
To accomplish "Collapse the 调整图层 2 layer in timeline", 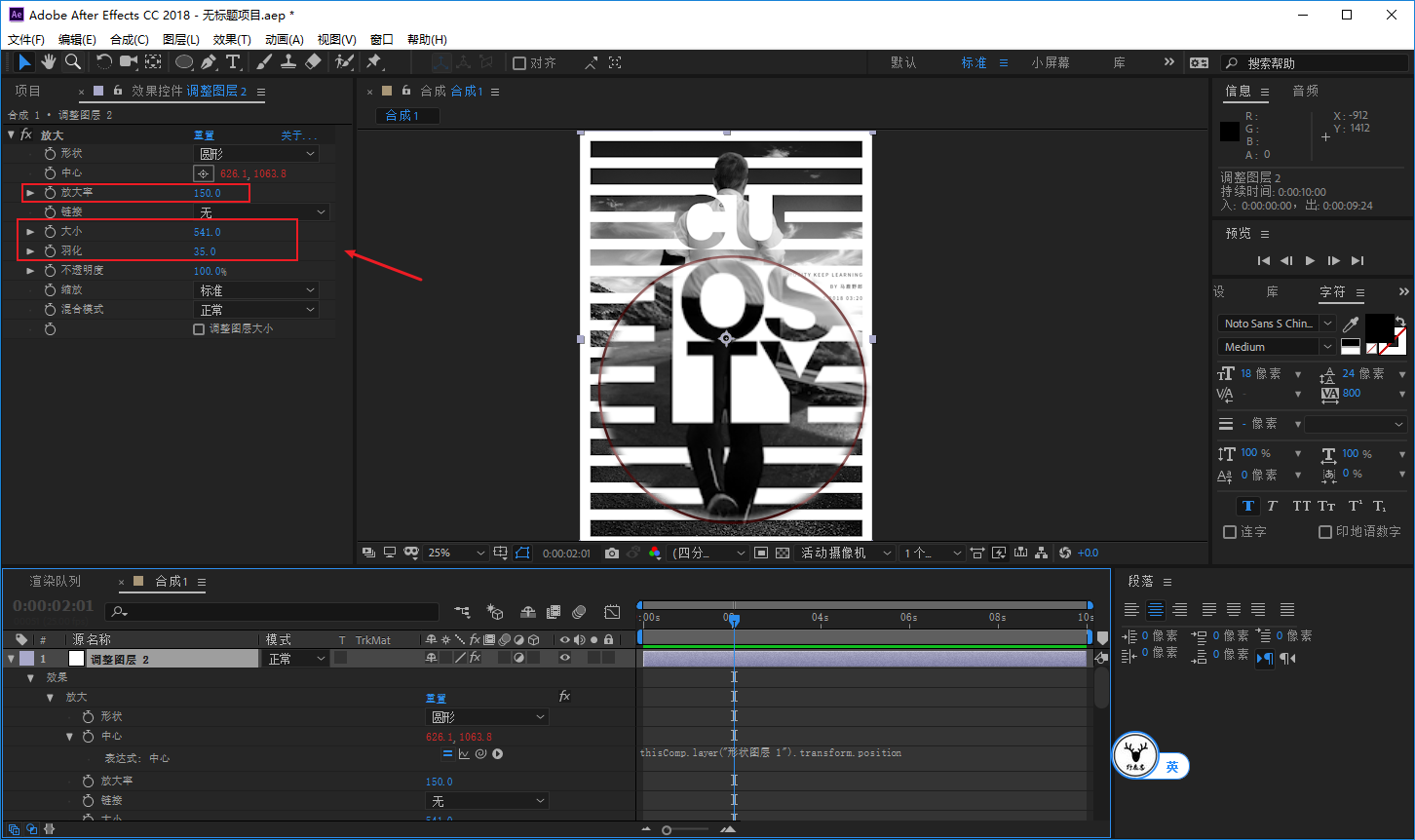I will coord(11,659).
